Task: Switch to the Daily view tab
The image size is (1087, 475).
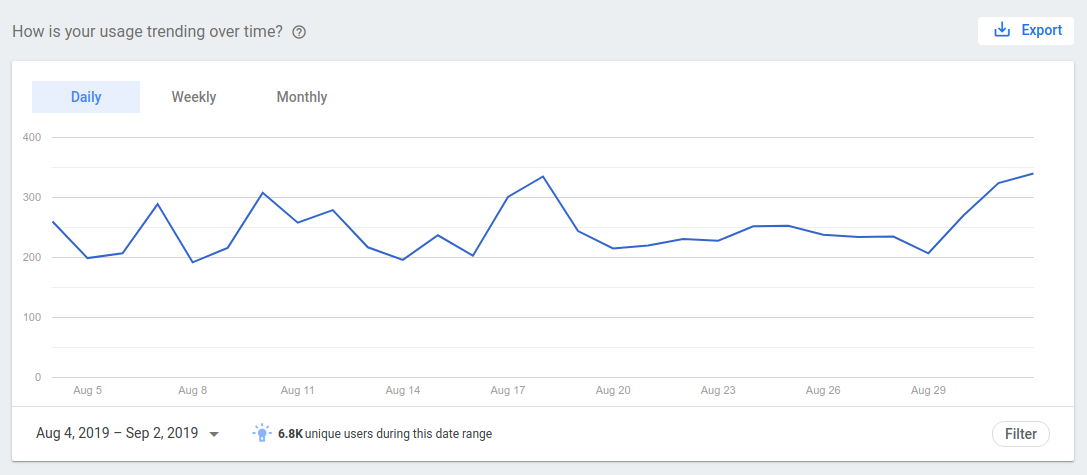Action: pos(86,97)
